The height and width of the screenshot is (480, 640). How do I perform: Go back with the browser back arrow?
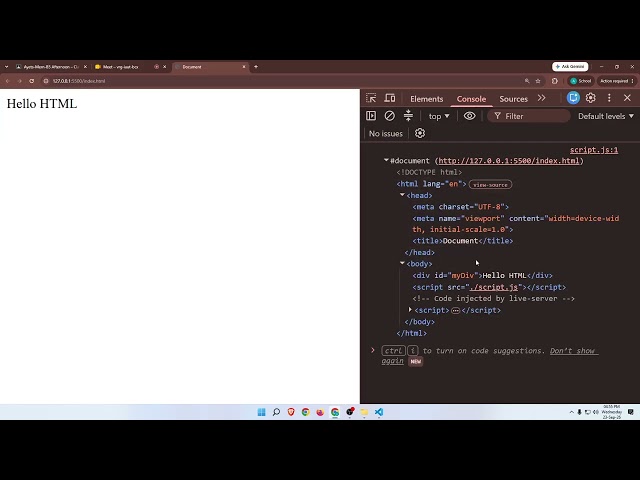(7, 81)
